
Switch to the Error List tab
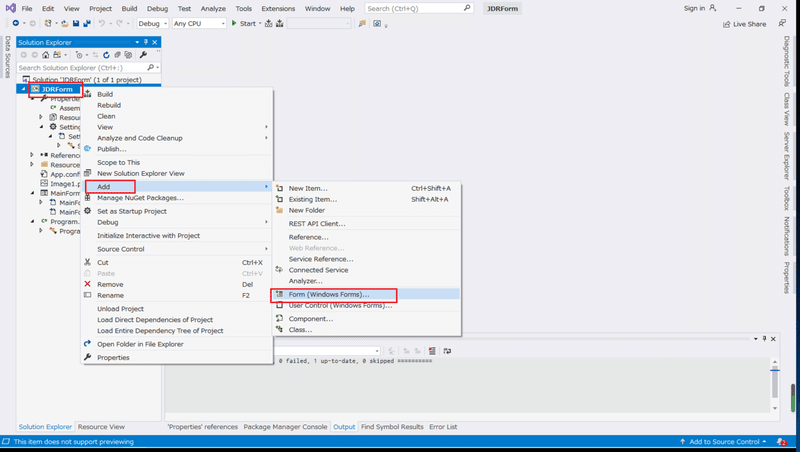443,427
